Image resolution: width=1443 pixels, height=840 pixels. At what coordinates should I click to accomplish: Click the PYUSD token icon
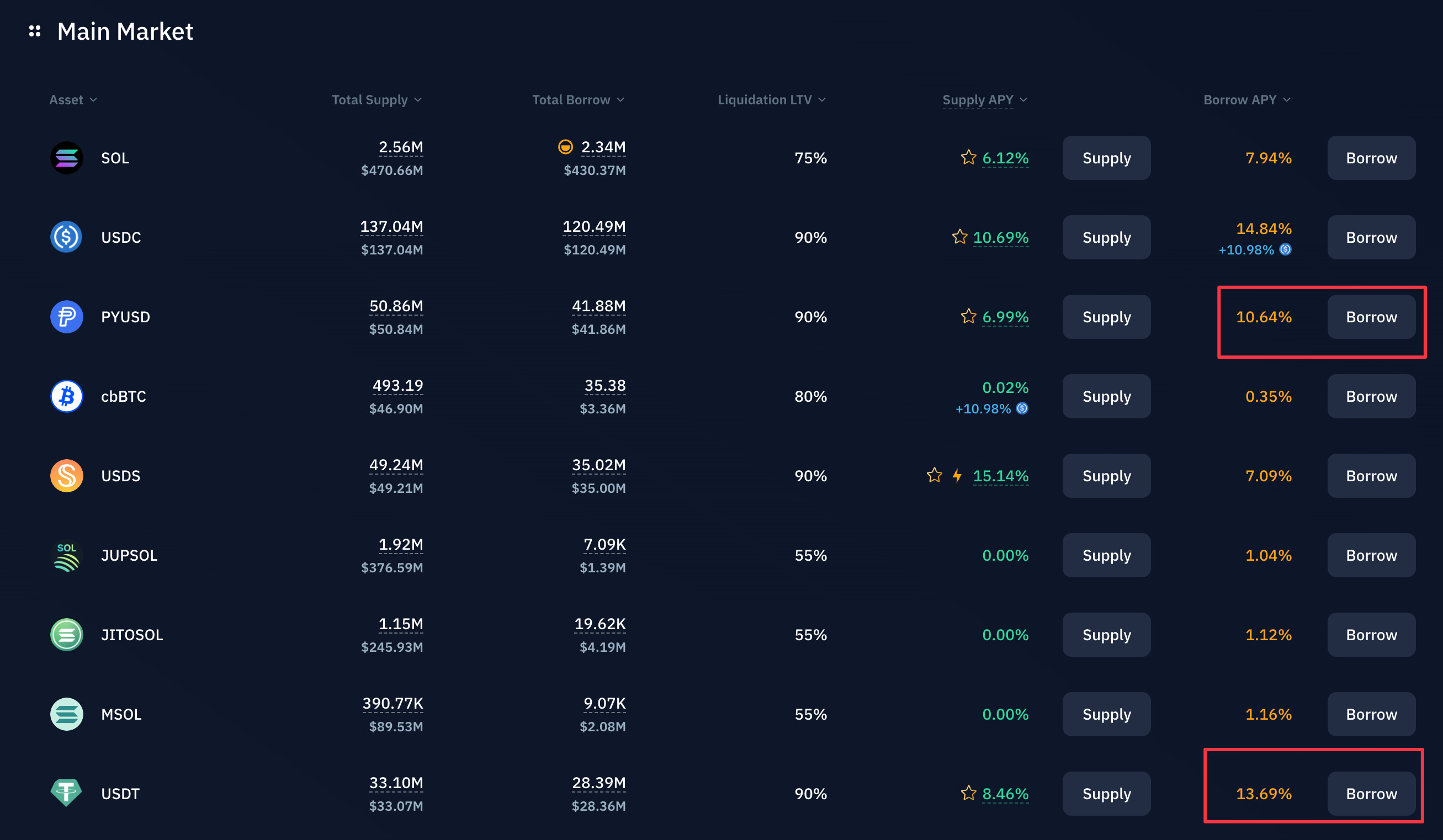coord(66,317)
